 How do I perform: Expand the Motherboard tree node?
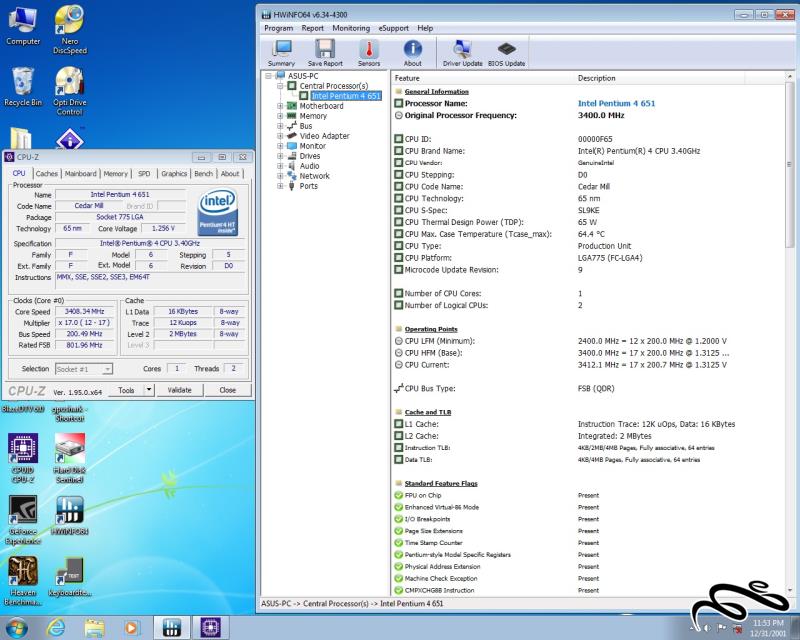pos(280,106)
